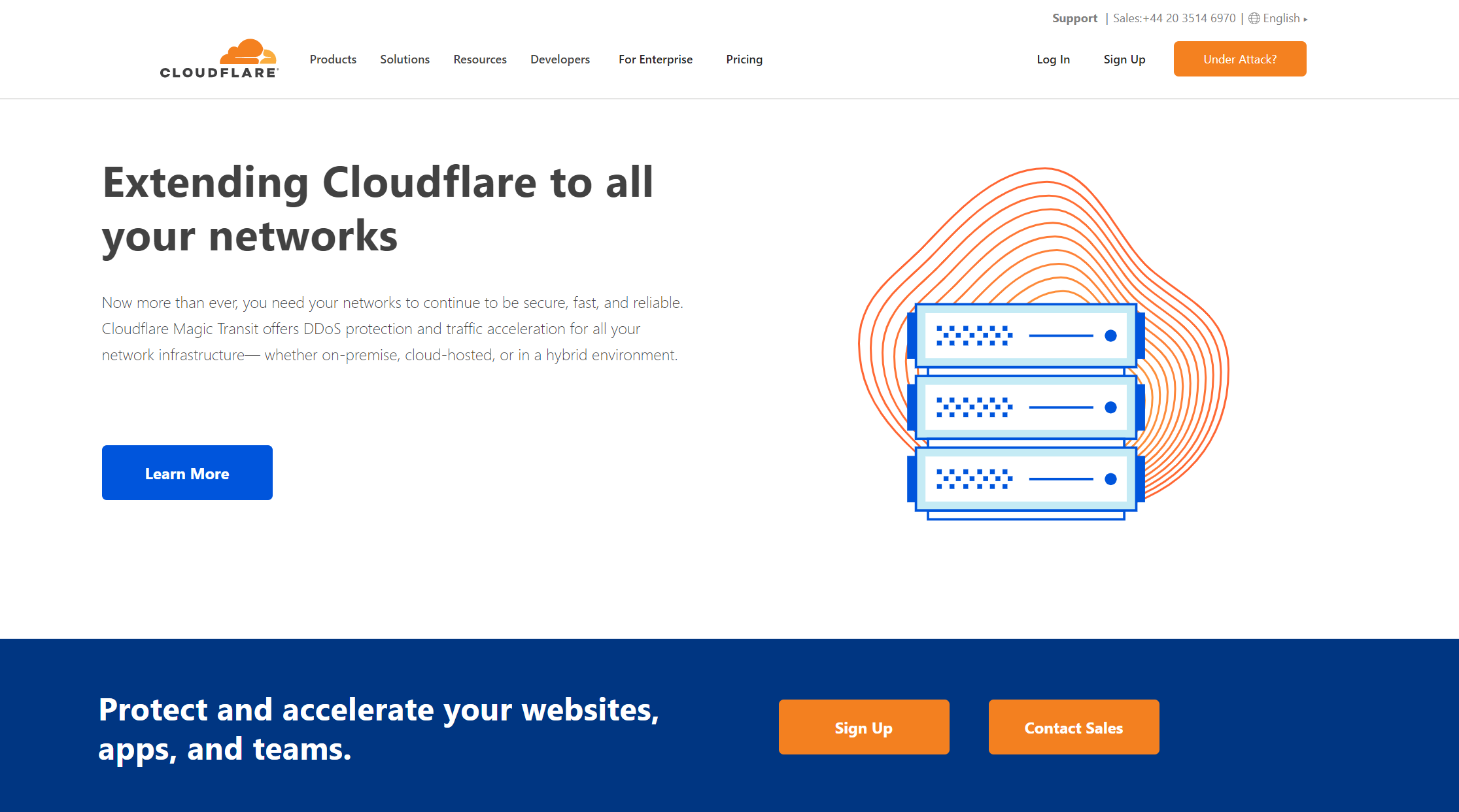Open the Developers menu
Screen dimensions: 1459x812
click(x=560, y=59)
